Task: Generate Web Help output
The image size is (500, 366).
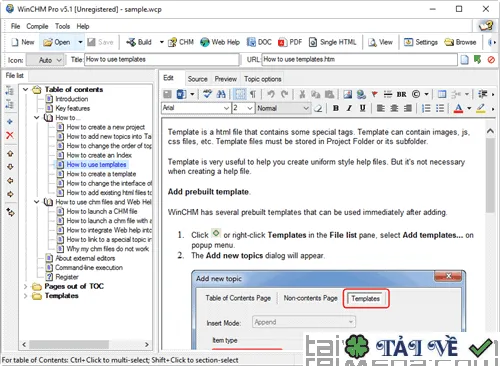Action: coord(220,42)
